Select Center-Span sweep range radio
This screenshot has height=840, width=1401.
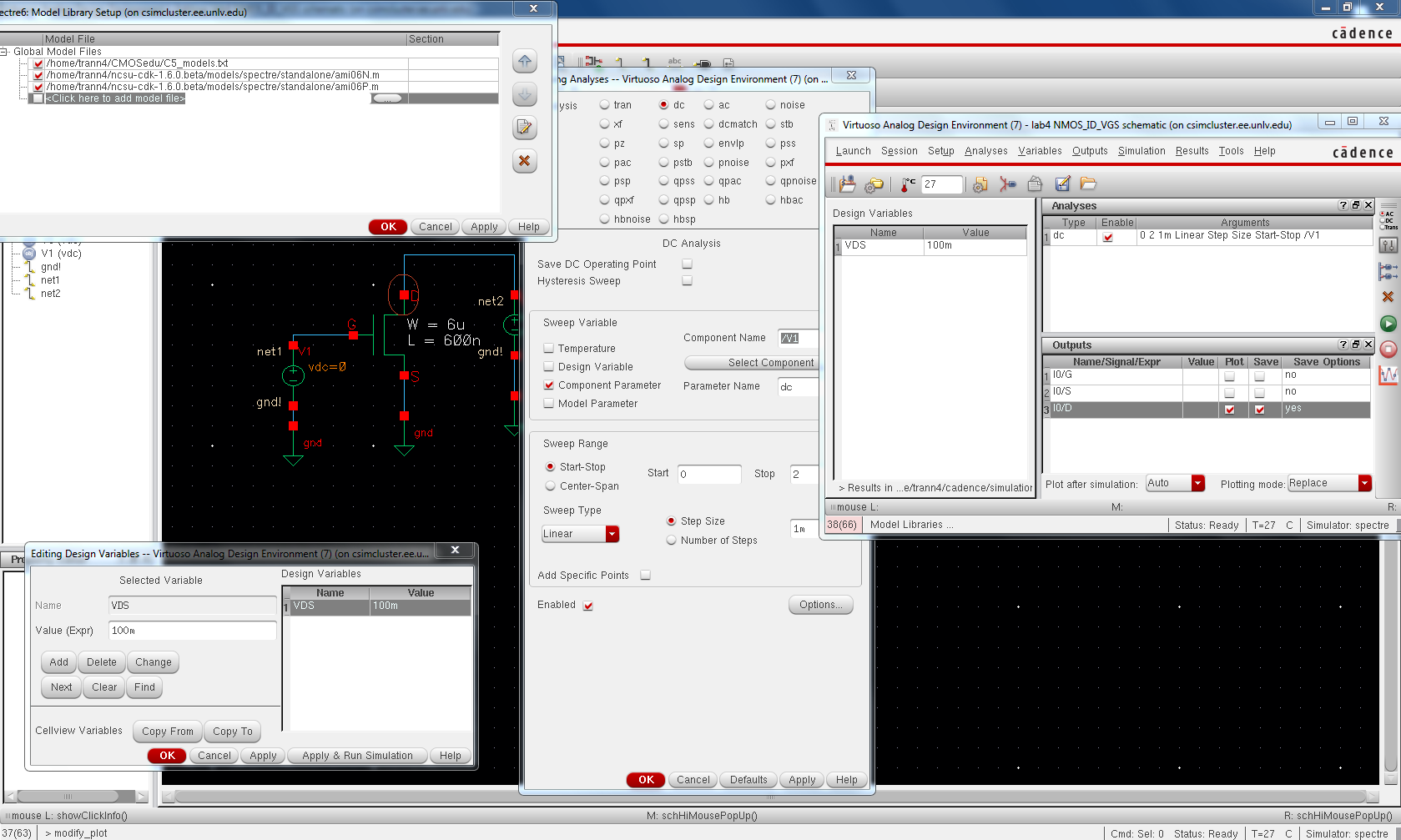pyautogui.click(x=550, y=485)
